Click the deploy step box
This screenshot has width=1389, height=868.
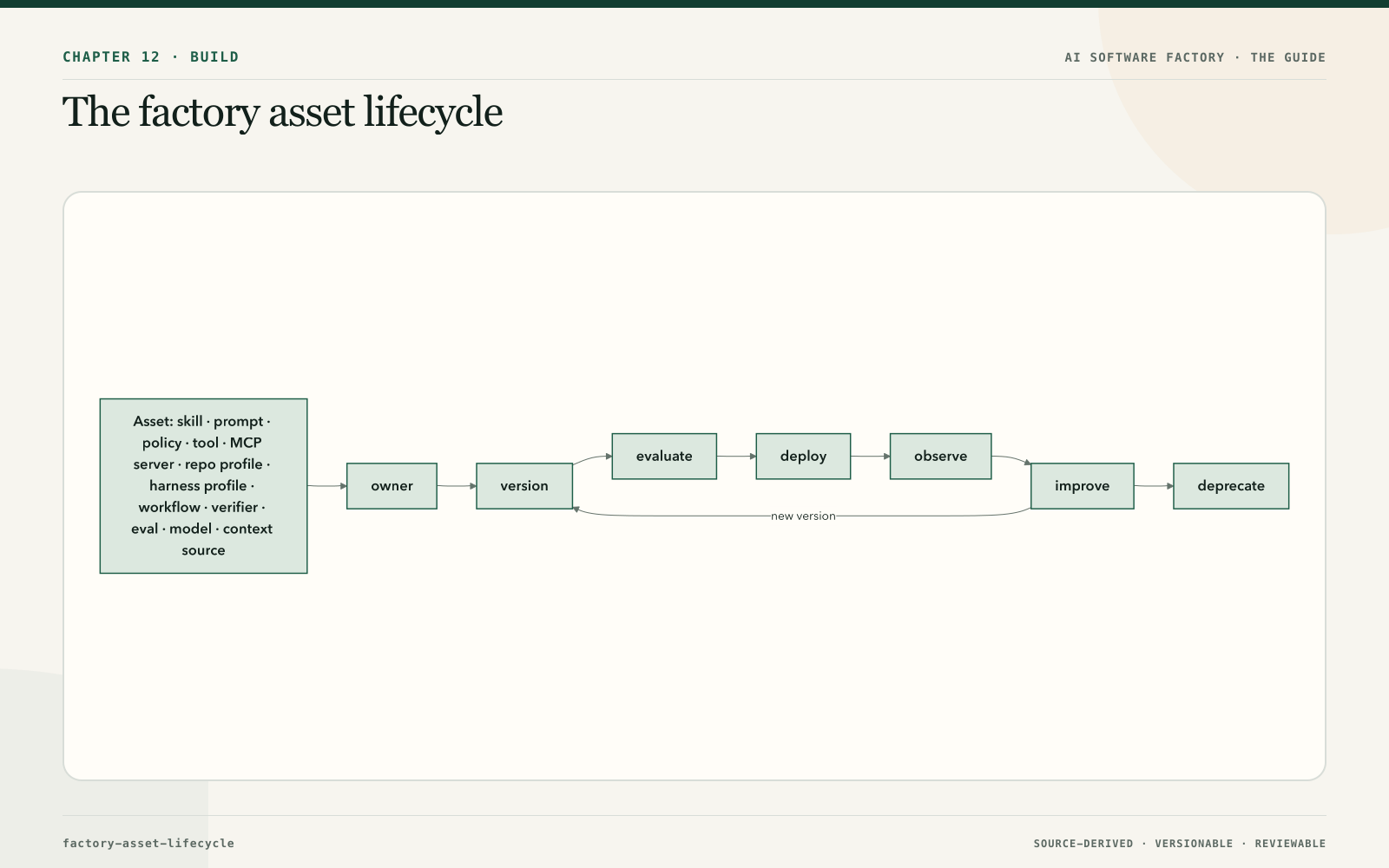point(803,457)
